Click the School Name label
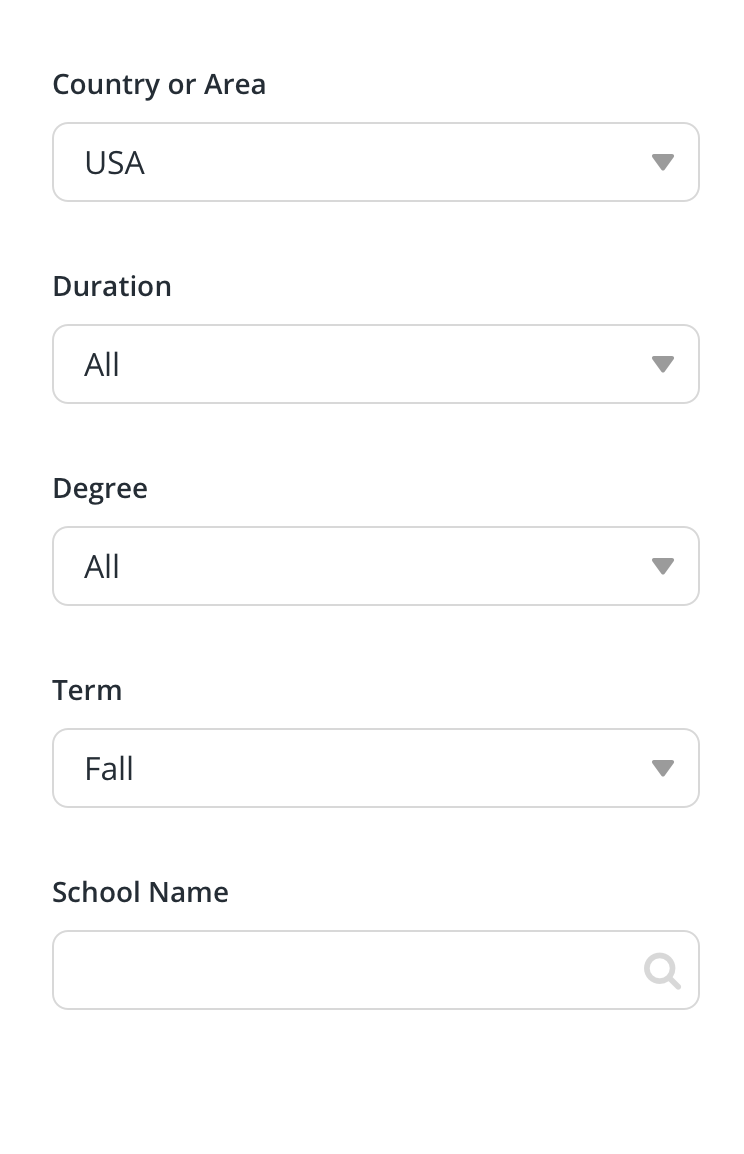 point(140,892)
